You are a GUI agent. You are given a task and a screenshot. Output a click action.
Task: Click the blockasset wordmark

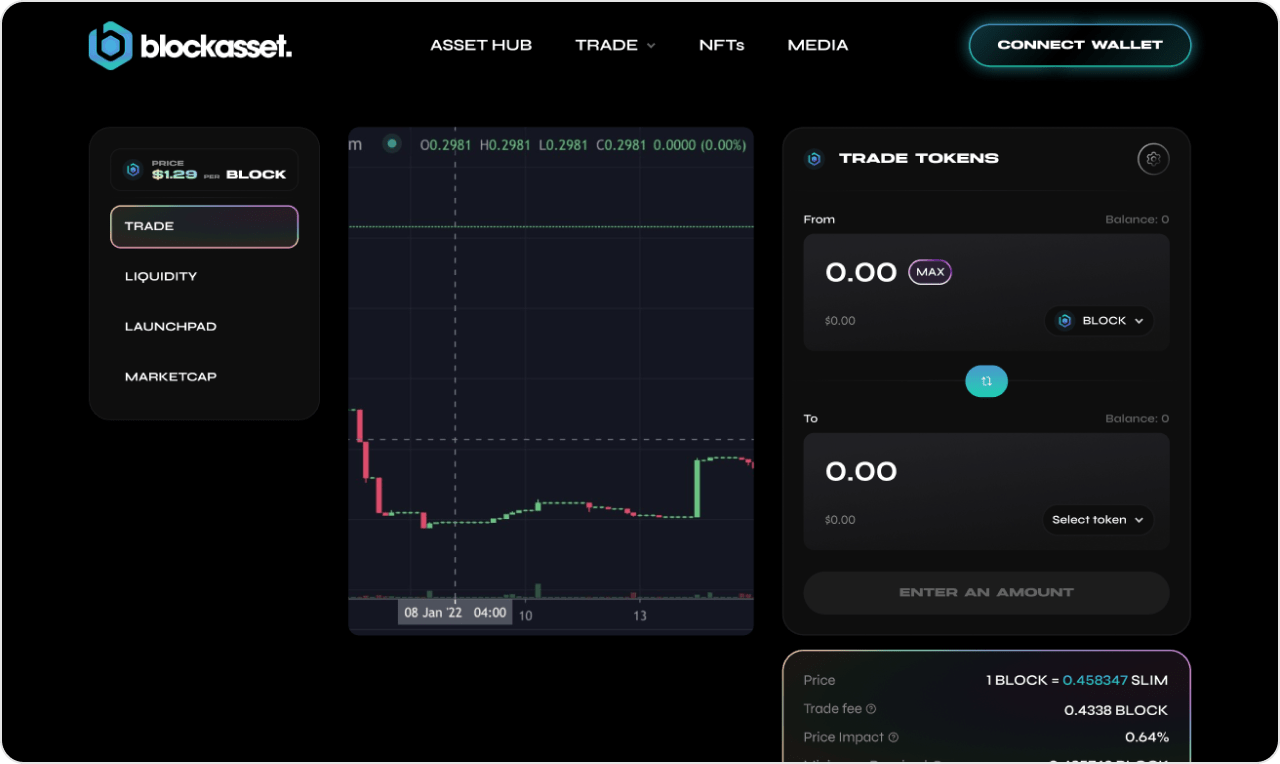[x=216, y=47]
